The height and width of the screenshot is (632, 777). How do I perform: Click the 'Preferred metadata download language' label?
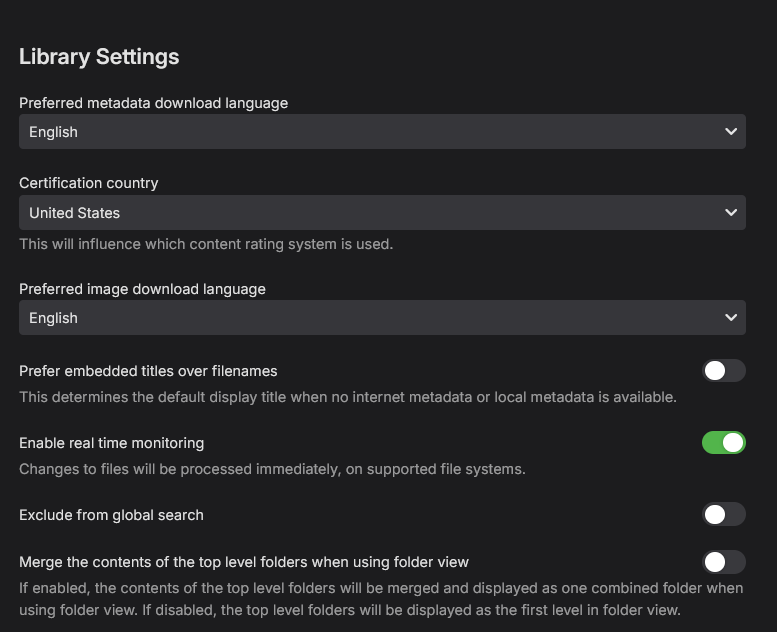153,103
